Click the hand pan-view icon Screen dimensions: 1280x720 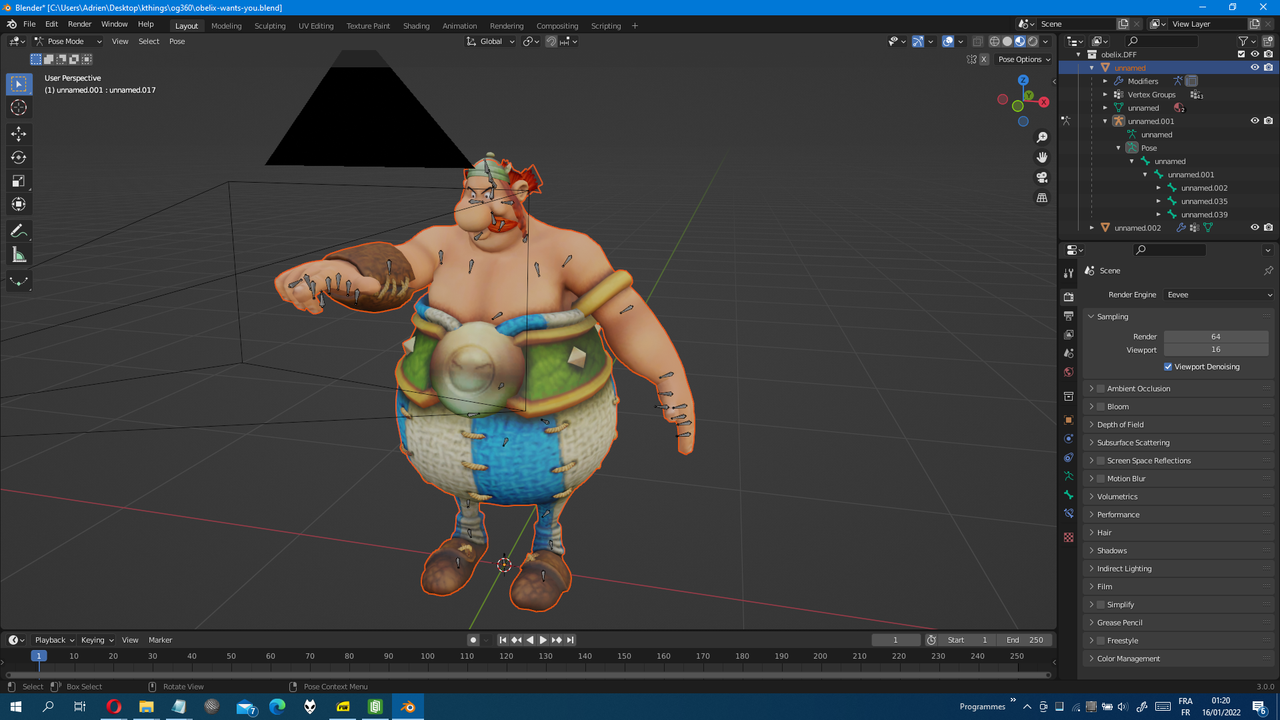[x=1042, y=157]
